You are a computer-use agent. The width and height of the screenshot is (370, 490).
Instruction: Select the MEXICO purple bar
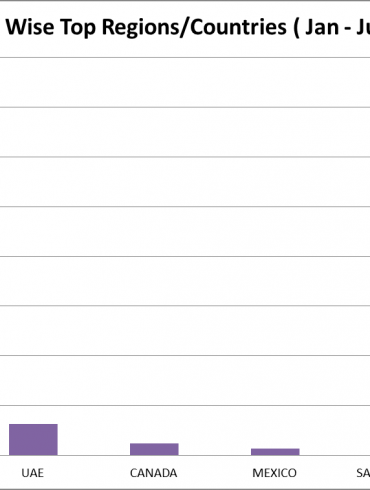(275, 452)
